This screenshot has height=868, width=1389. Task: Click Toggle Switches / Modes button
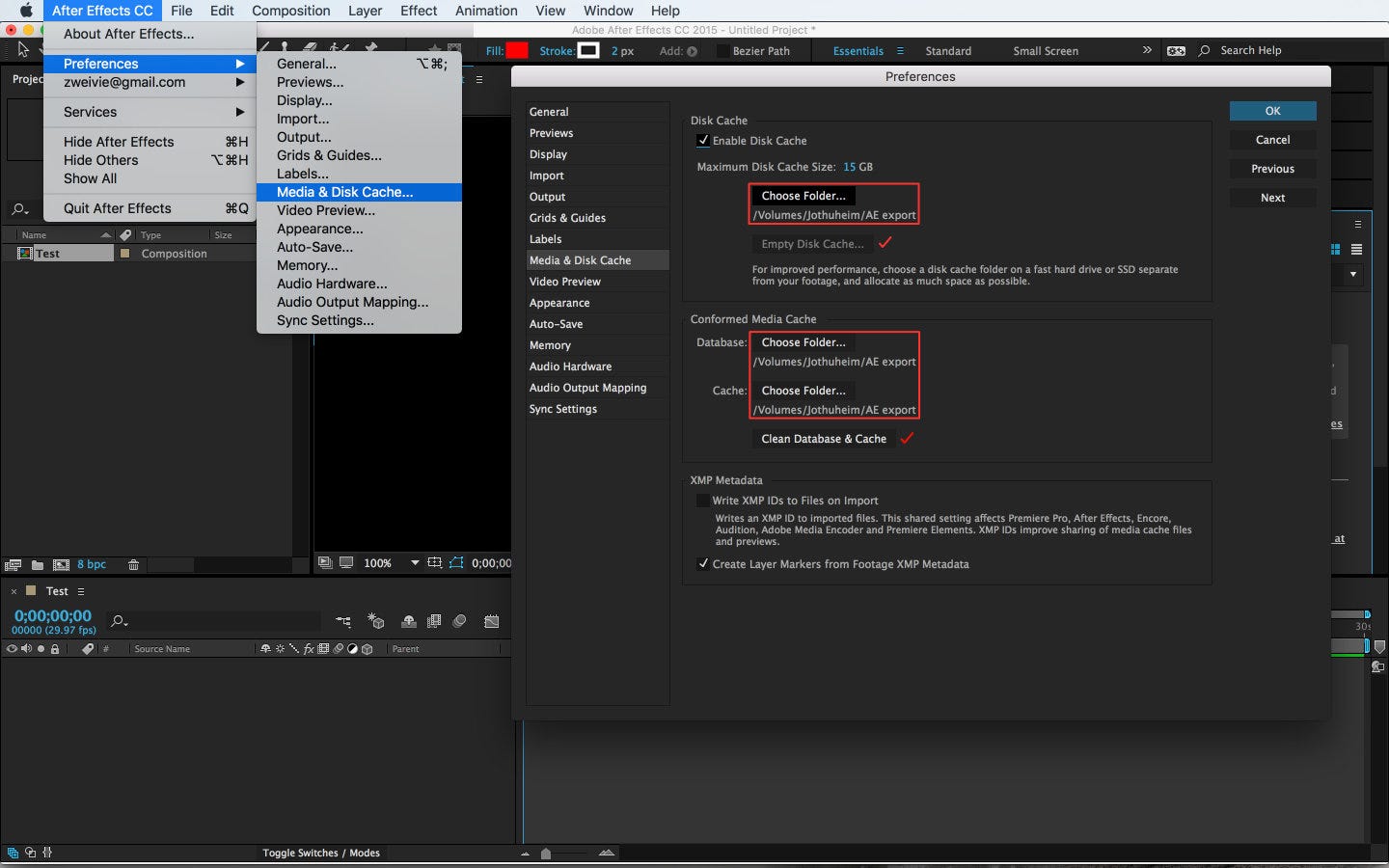[x=321, y=853]
